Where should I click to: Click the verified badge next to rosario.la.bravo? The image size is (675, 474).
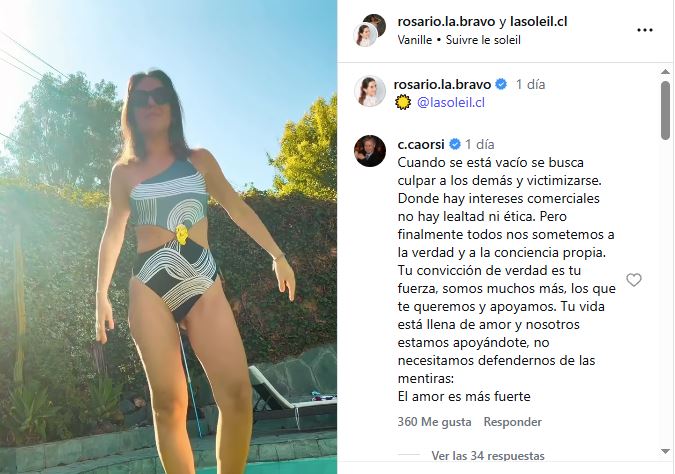click(501, 84)
